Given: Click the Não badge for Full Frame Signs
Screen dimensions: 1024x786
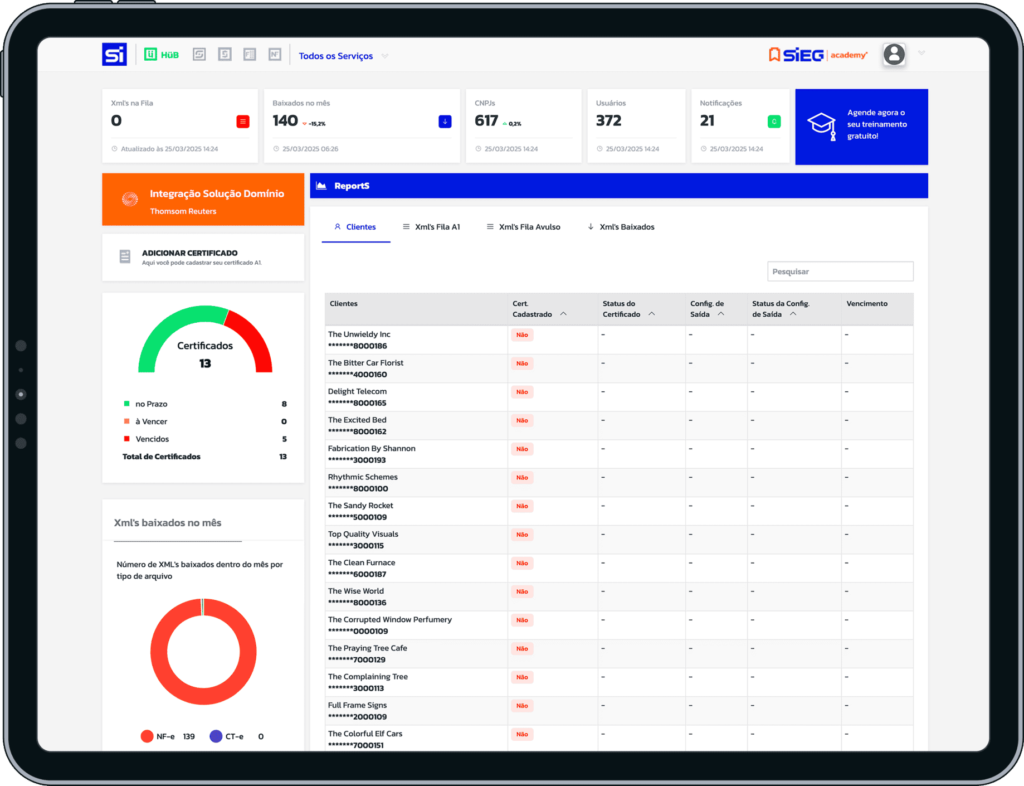Looking at the screenshot, I should point(522,706).
